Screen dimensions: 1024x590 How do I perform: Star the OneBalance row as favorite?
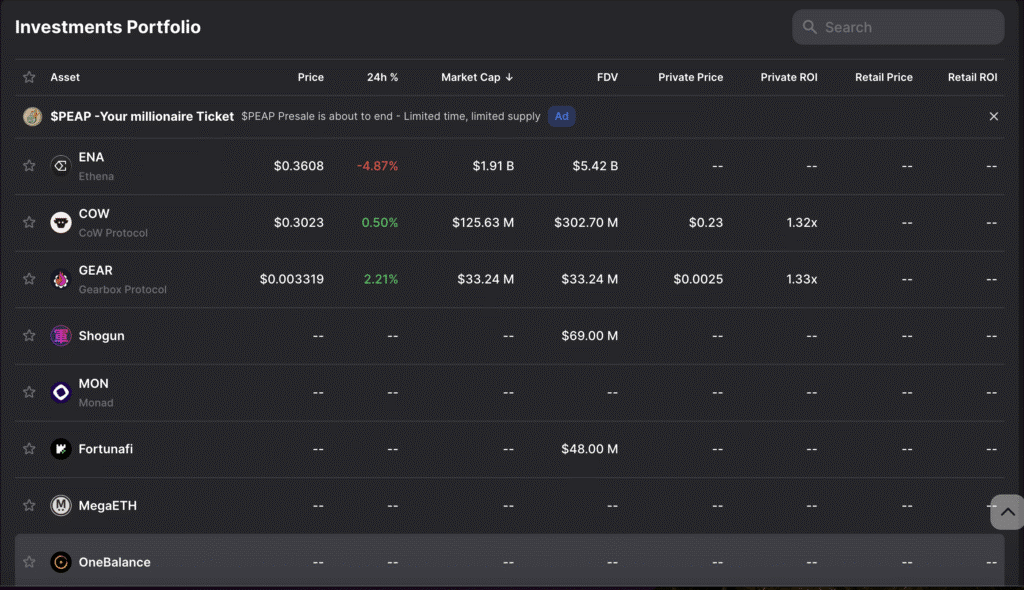pyautogui.click(x=29, y=562)
